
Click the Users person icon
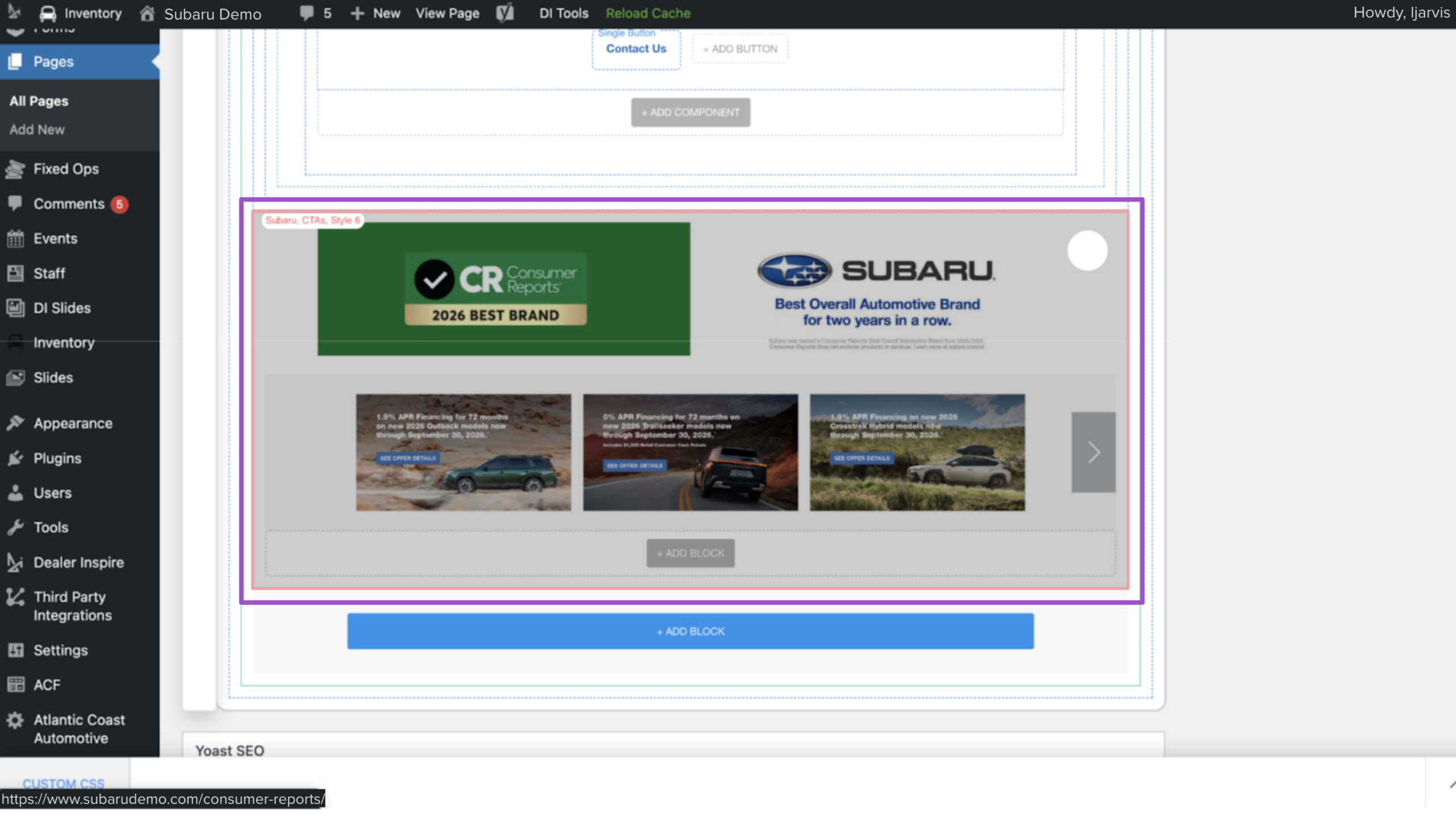(15, 493)
